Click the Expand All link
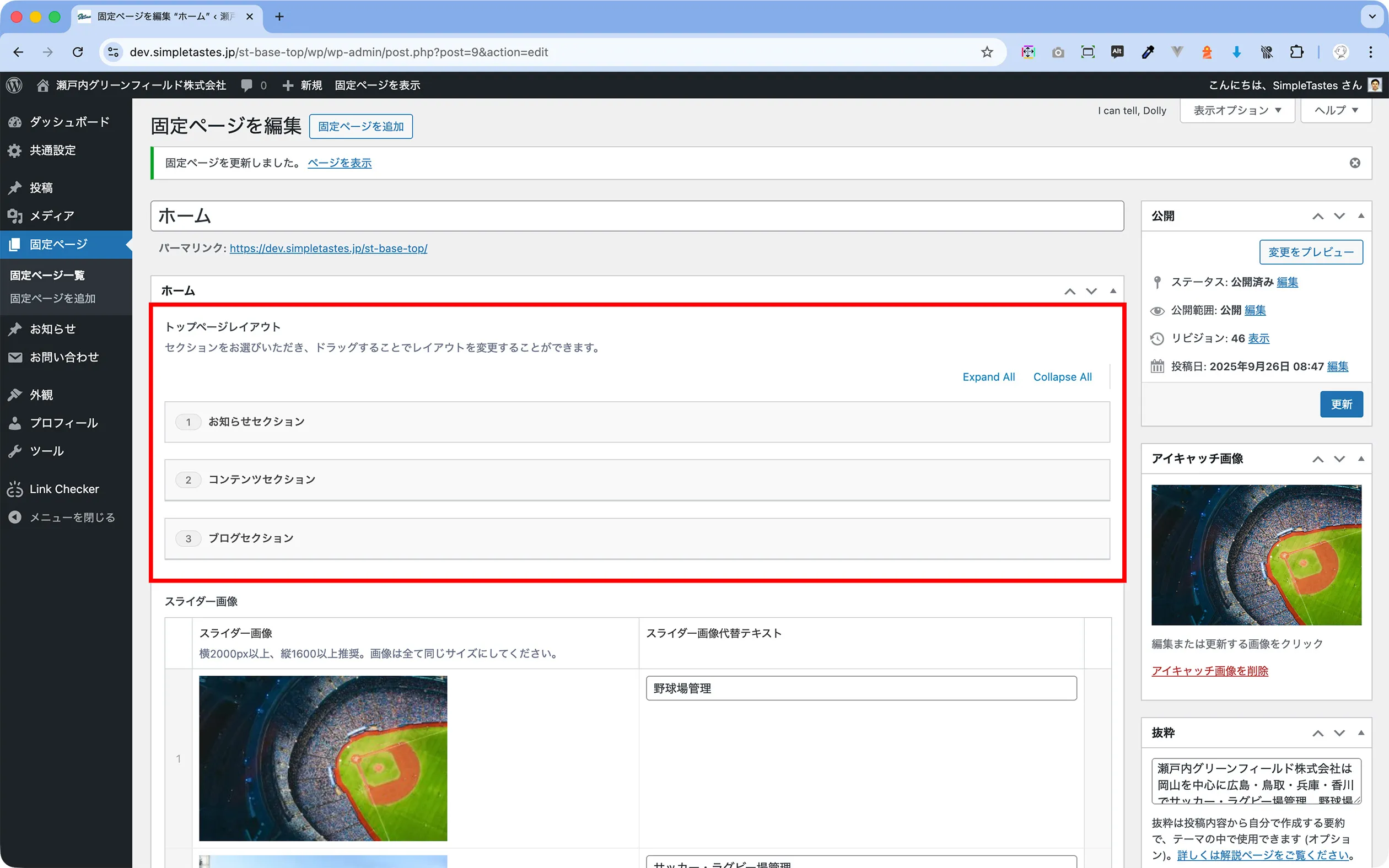 pos(988,377)
